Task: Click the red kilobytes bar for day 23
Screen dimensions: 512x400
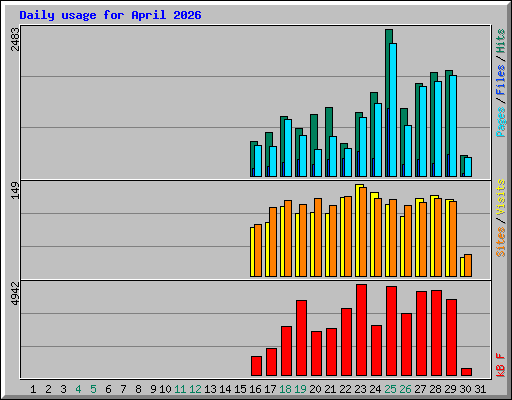Action: 361,330
